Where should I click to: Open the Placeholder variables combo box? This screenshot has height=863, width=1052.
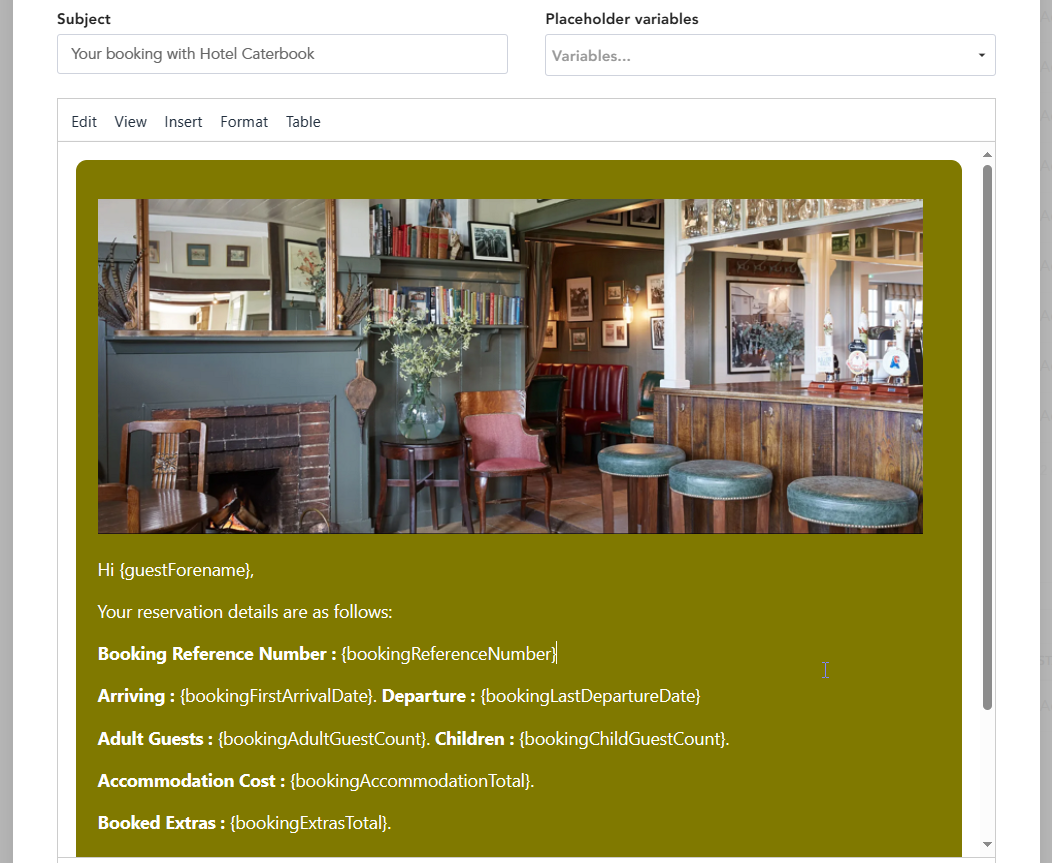(x=770, y=55)
